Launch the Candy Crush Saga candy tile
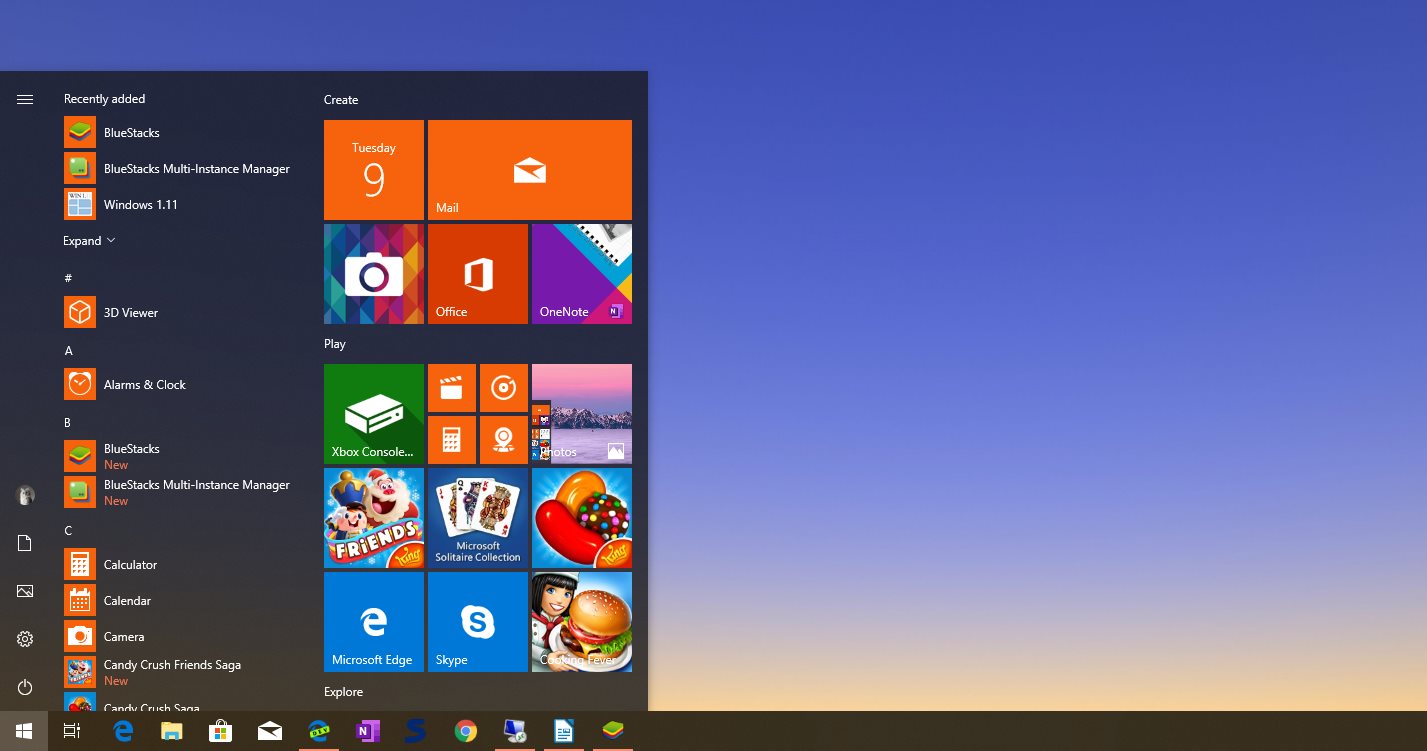Image resolution: width=1427 pixels, height=751 pixels. (582, 518)
